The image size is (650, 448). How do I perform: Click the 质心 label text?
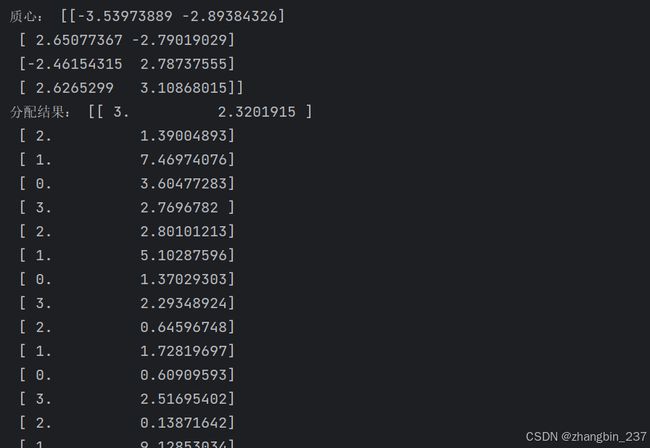point(23,17)
